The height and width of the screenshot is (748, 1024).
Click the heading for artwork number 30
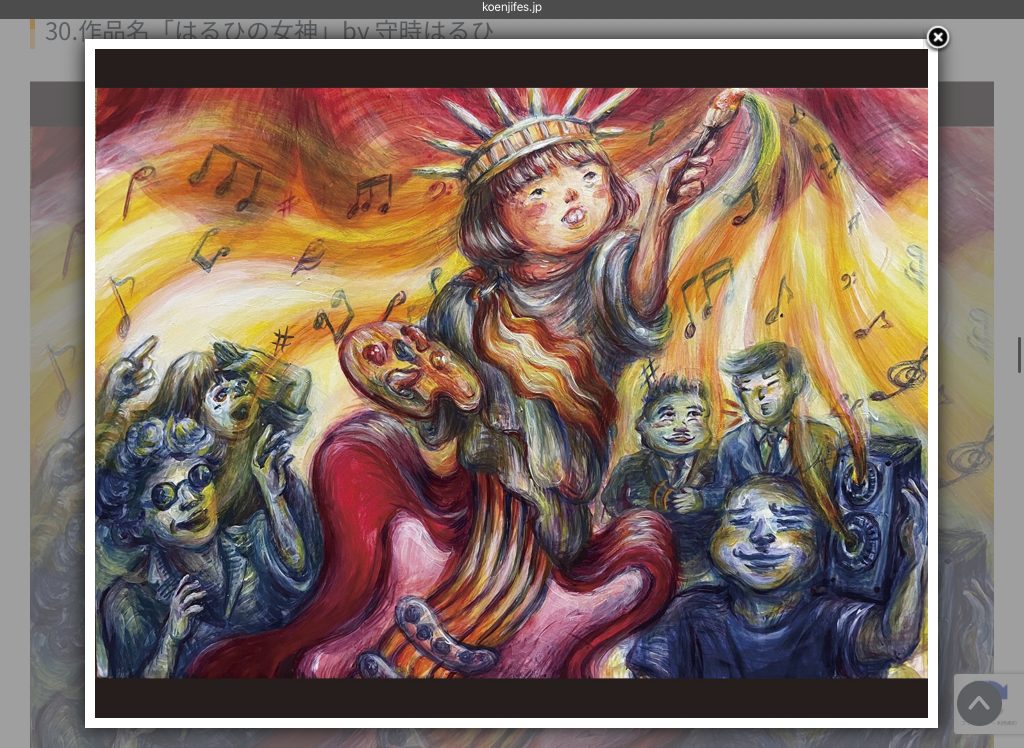pos(268,31)
